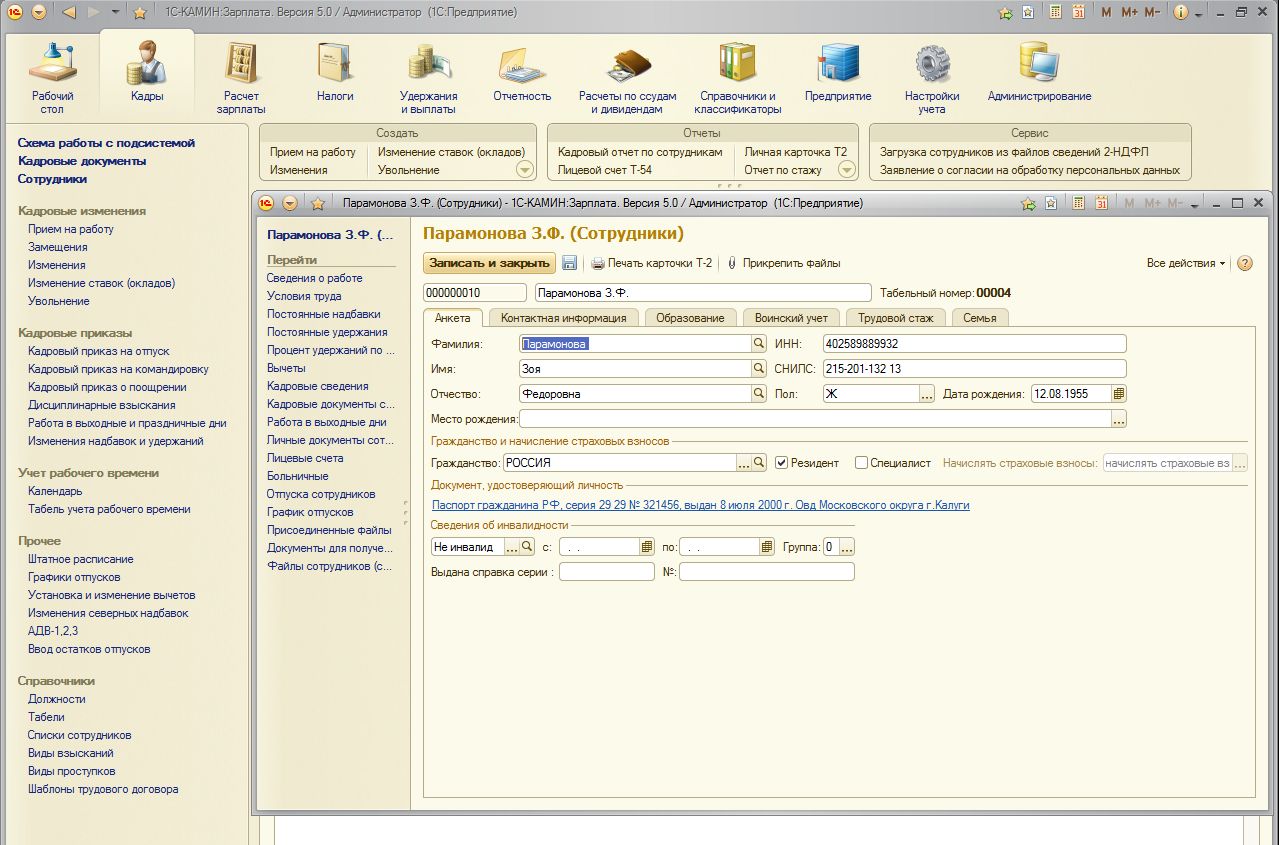This screenshot has height=845, width=1279.
Task: Open the Не инвалид ellipsis selector
Action: pyautogui.click(x=512, y=547)
